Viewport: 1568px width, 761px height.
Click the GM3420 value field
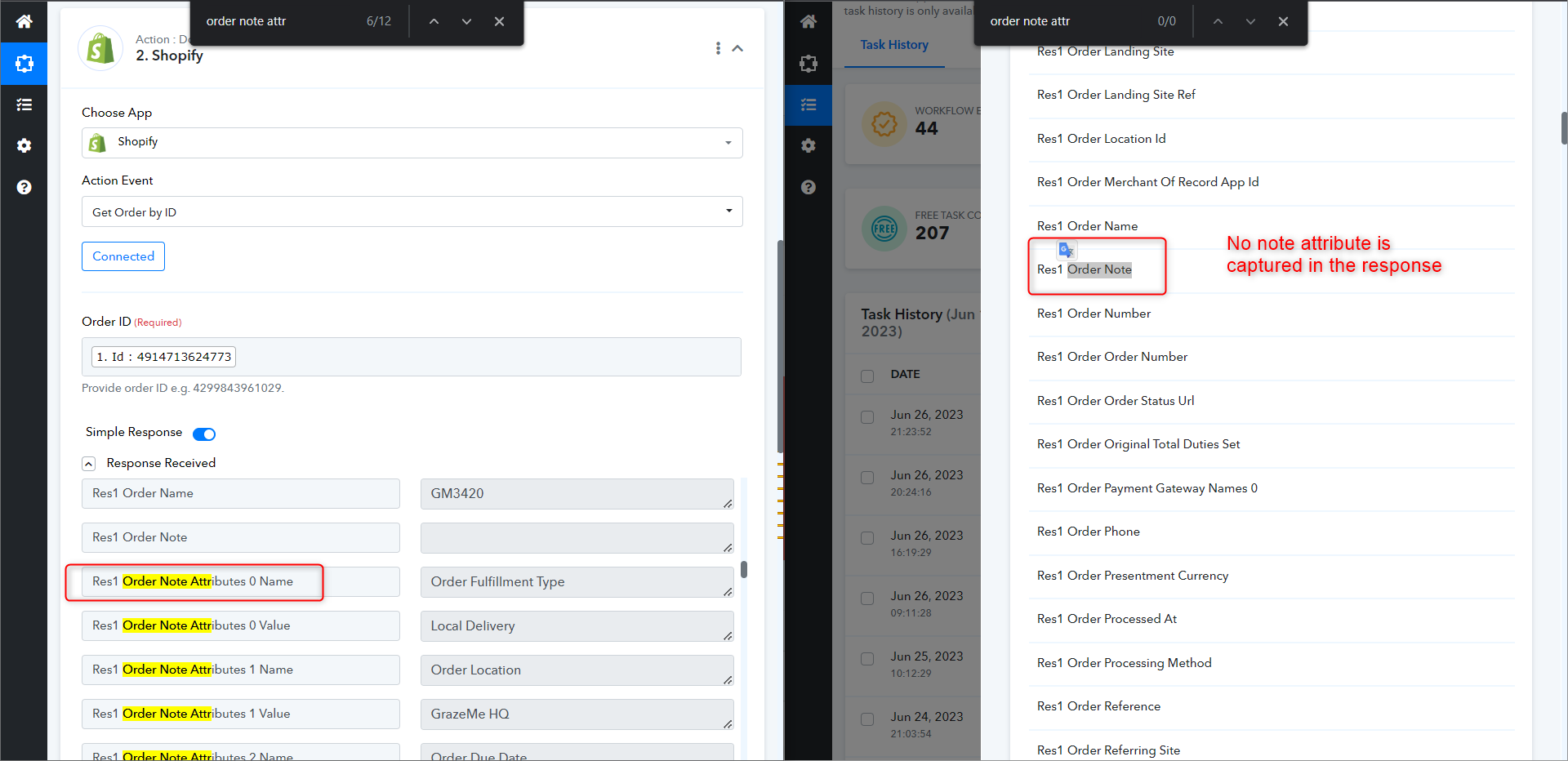tap(577, 493)
